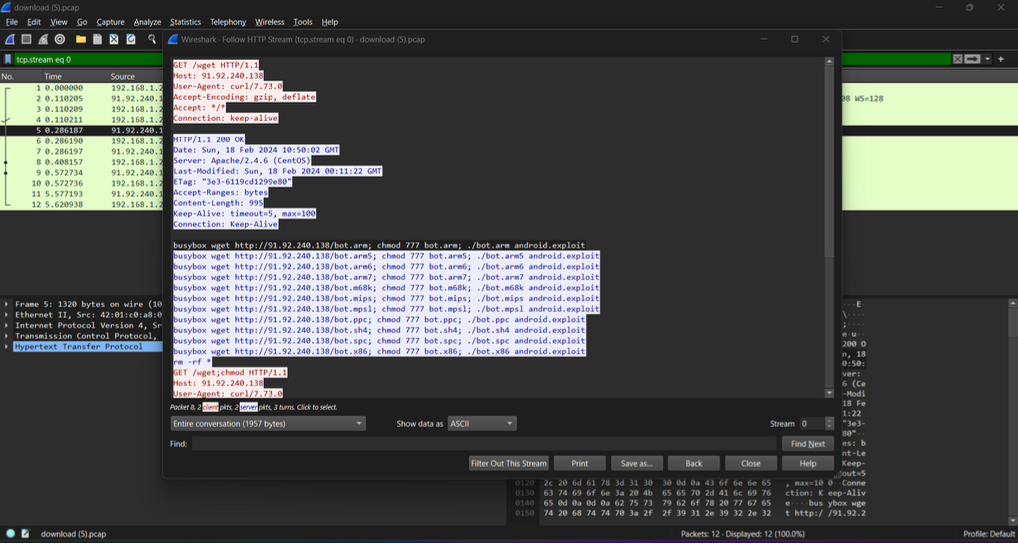
Task: Open the Tools menu
Action: pyautogui.click(x=303, y=22)
